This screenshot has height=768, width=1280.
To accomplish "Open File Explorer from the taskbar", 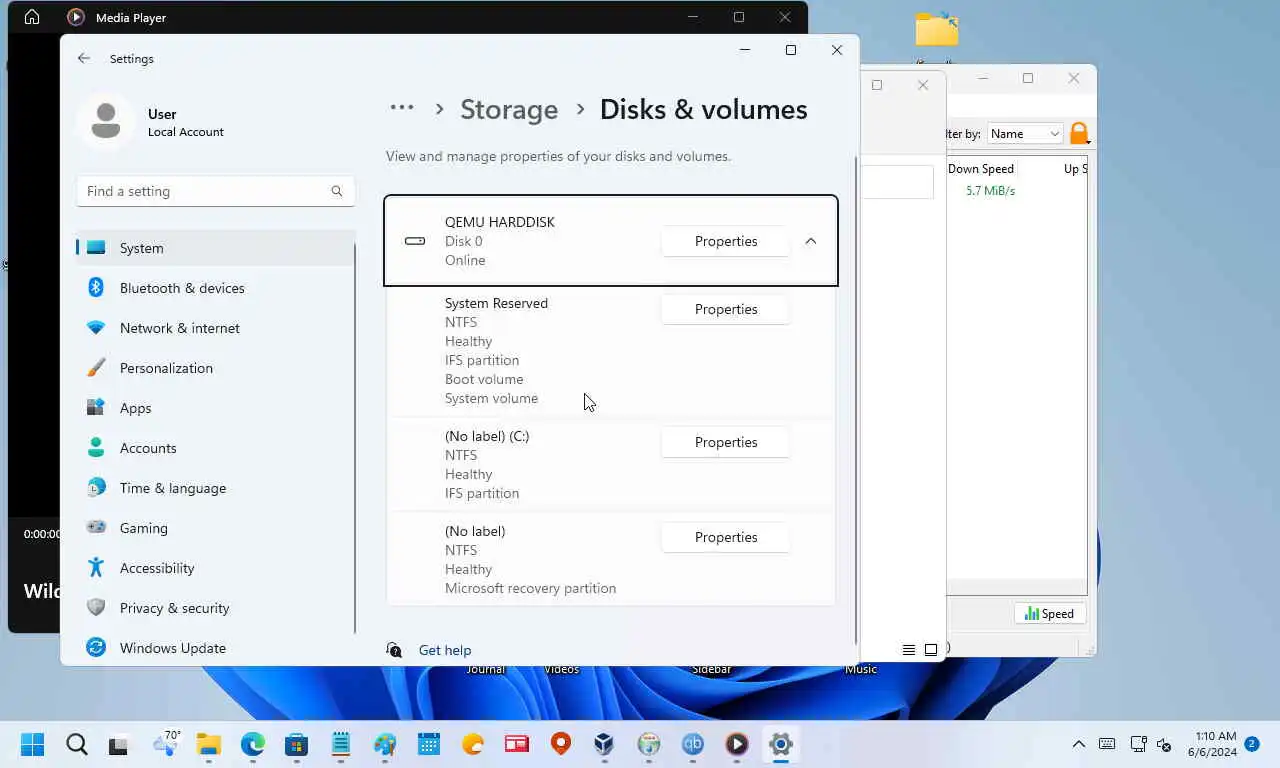I will [x=208, y=744].
